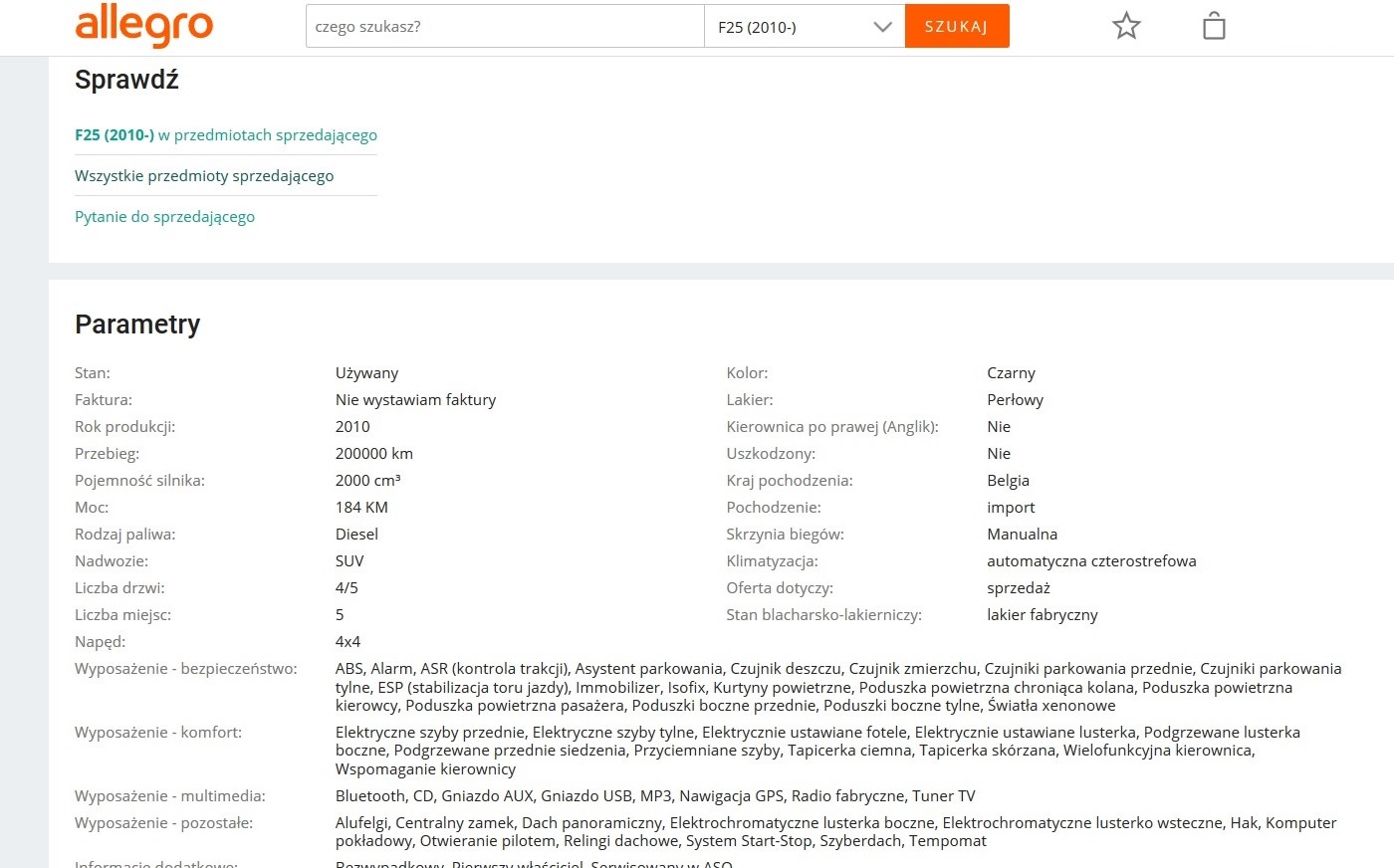Select the 'Parametry' section heading
The height and width of the screenshot is (868, 1394).
click(137, 325)
